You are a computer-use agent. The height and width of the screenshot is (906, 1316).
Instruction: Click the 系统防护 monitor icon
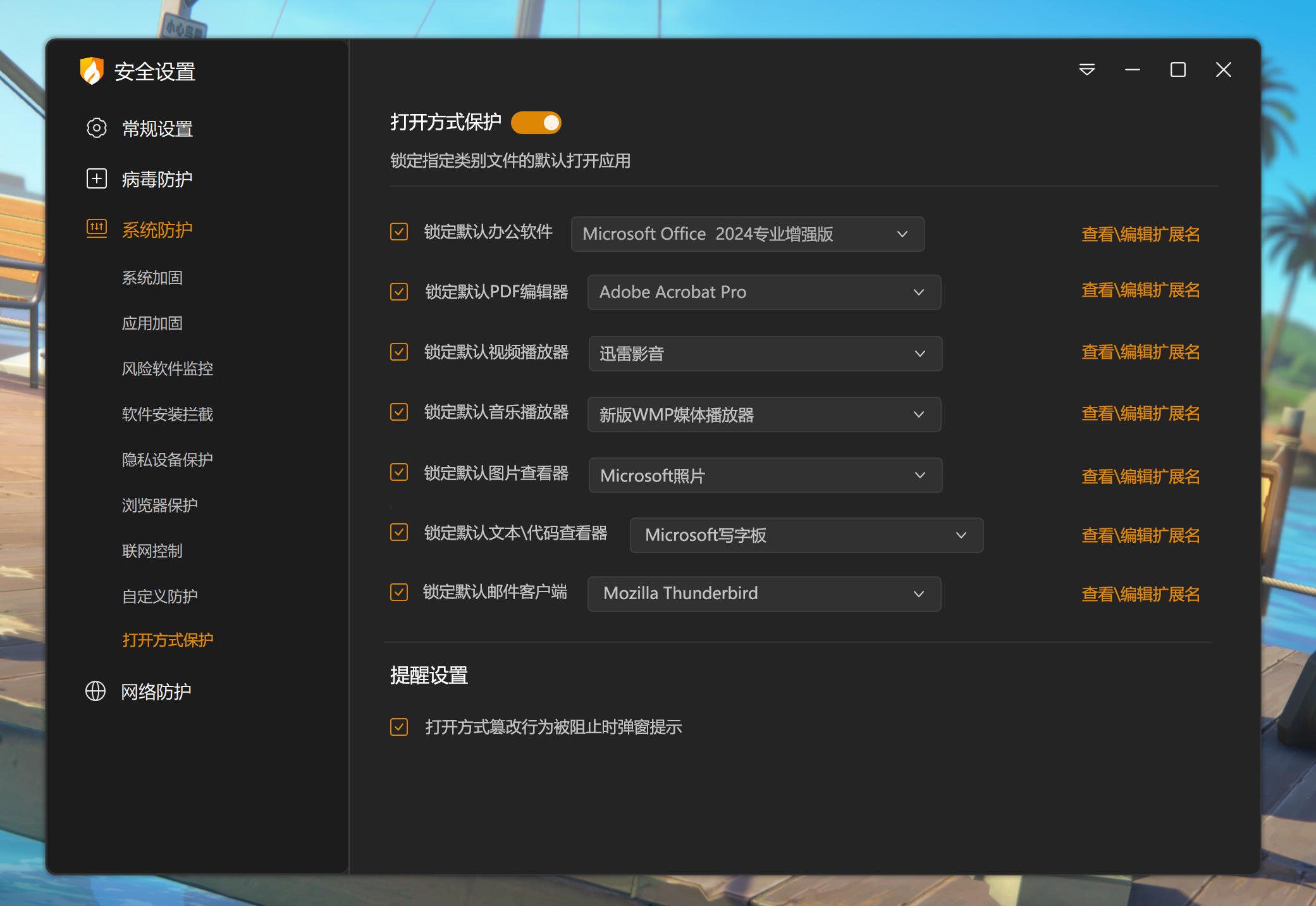96,228
